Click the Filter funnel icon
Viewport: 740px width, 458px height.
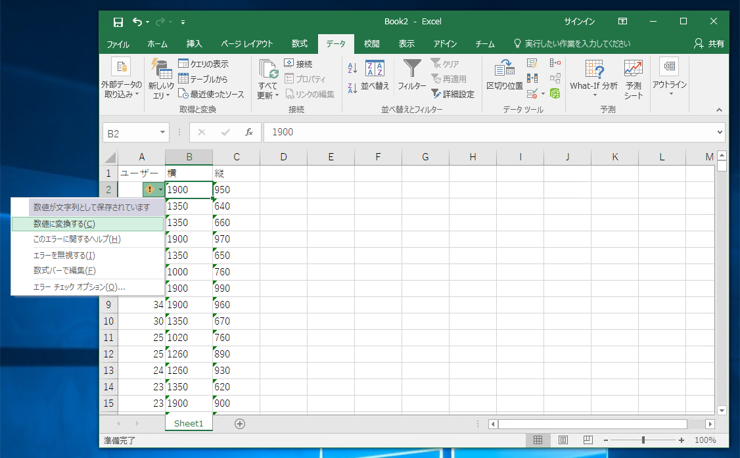click(412, 69)
